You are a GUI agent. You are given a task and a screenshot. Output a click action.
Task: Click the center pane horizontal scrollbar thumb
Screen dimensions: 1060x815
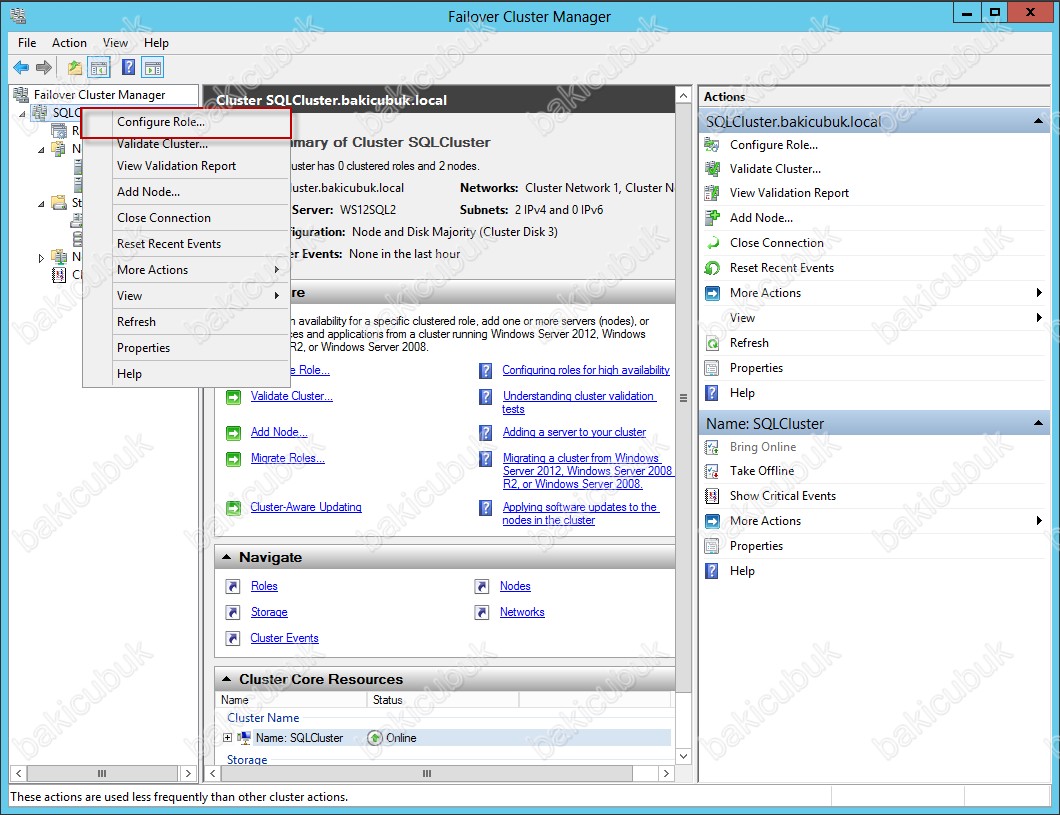427,774
